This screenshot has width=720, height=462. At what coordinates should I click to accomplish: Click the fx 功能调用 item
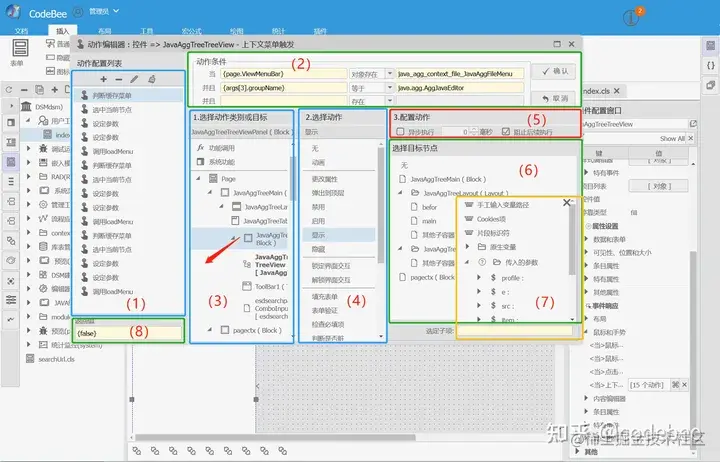point(216,148)
